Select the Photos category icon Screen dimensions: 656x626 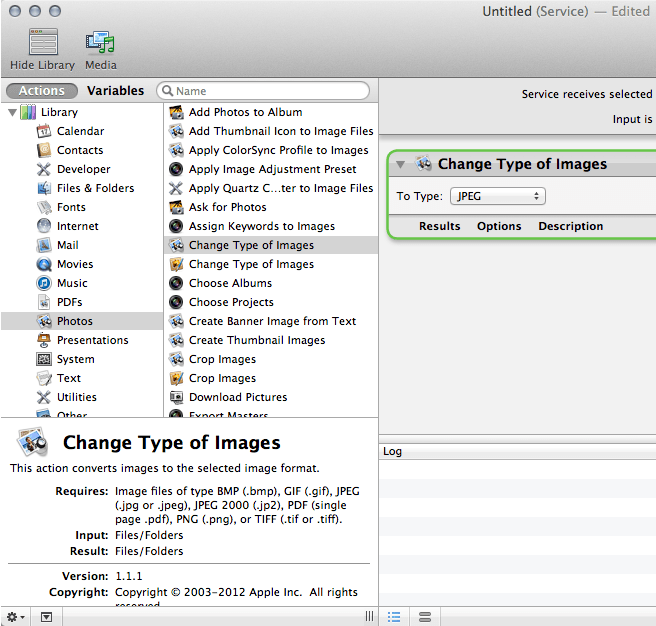pos(44,321)
